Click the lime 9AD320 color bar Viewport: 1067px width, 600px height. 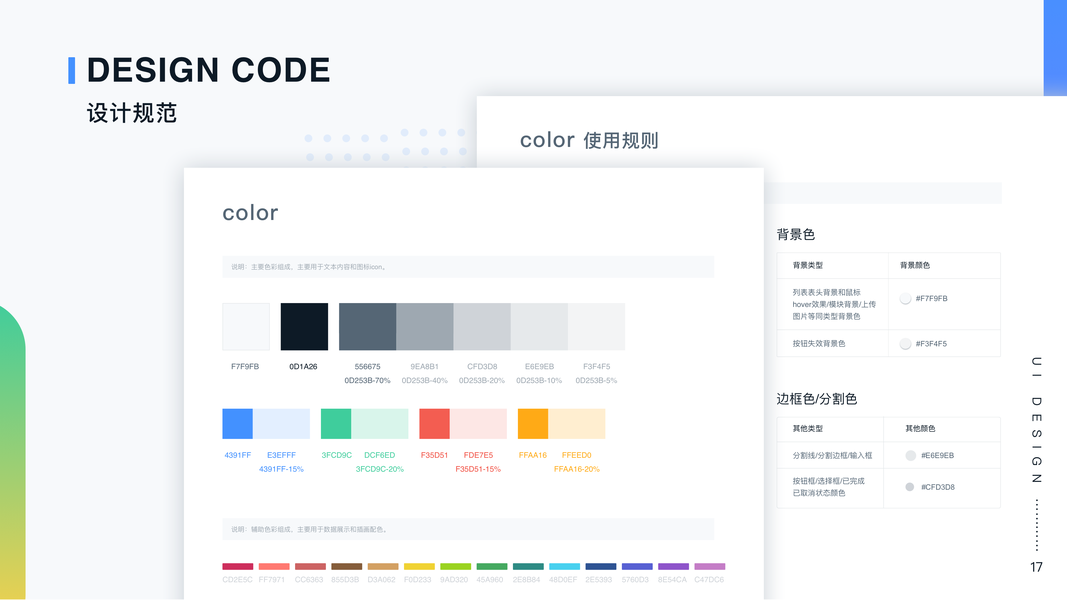[x=455, y=566]
